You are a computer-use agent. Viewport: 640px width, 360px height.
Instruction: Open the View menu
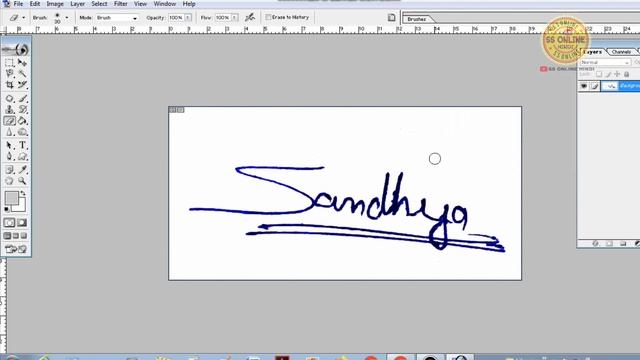[x=140, y=4]
